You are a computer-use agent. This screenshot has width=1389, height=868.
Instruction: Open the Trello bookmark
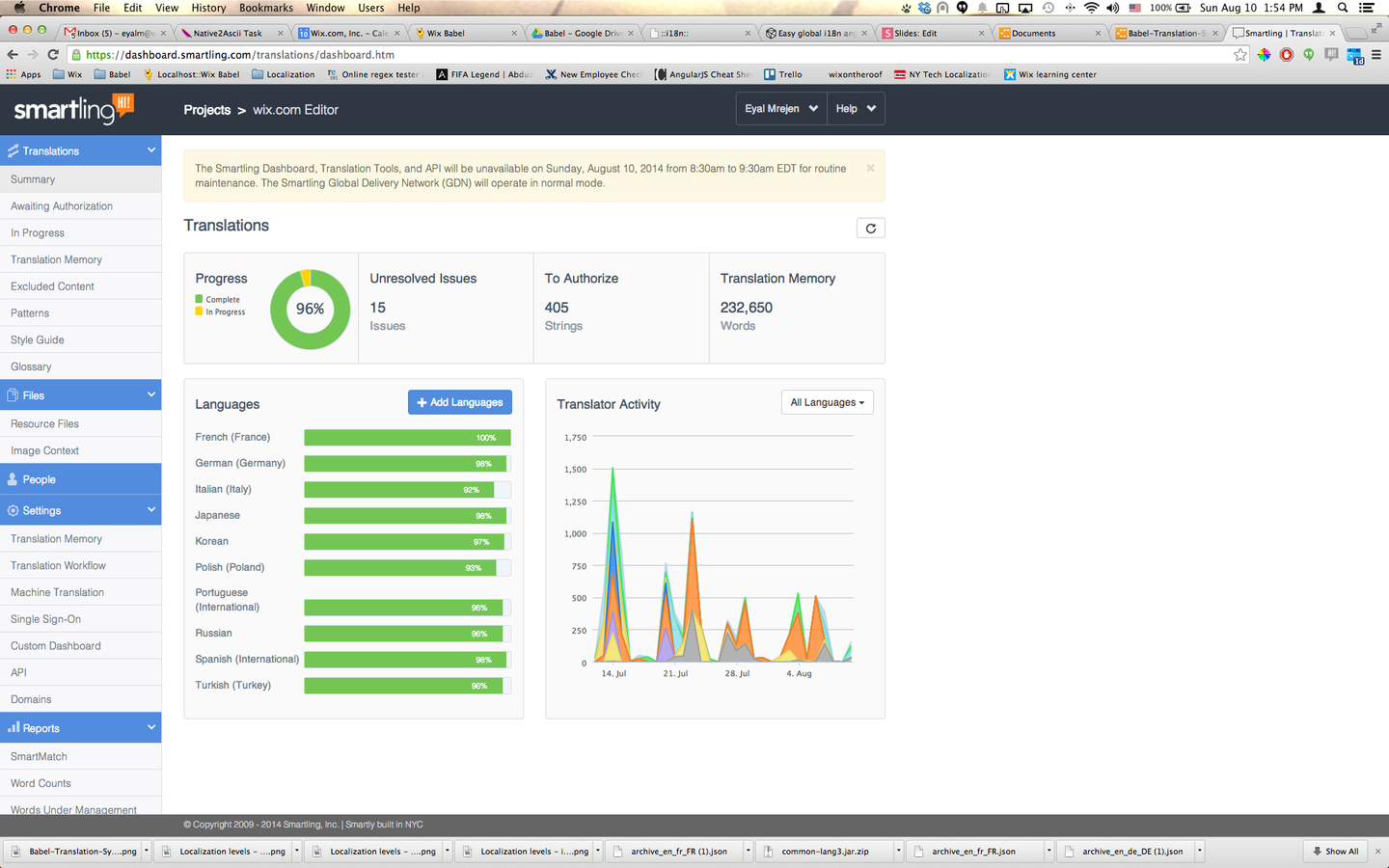(x=783, y=74)
